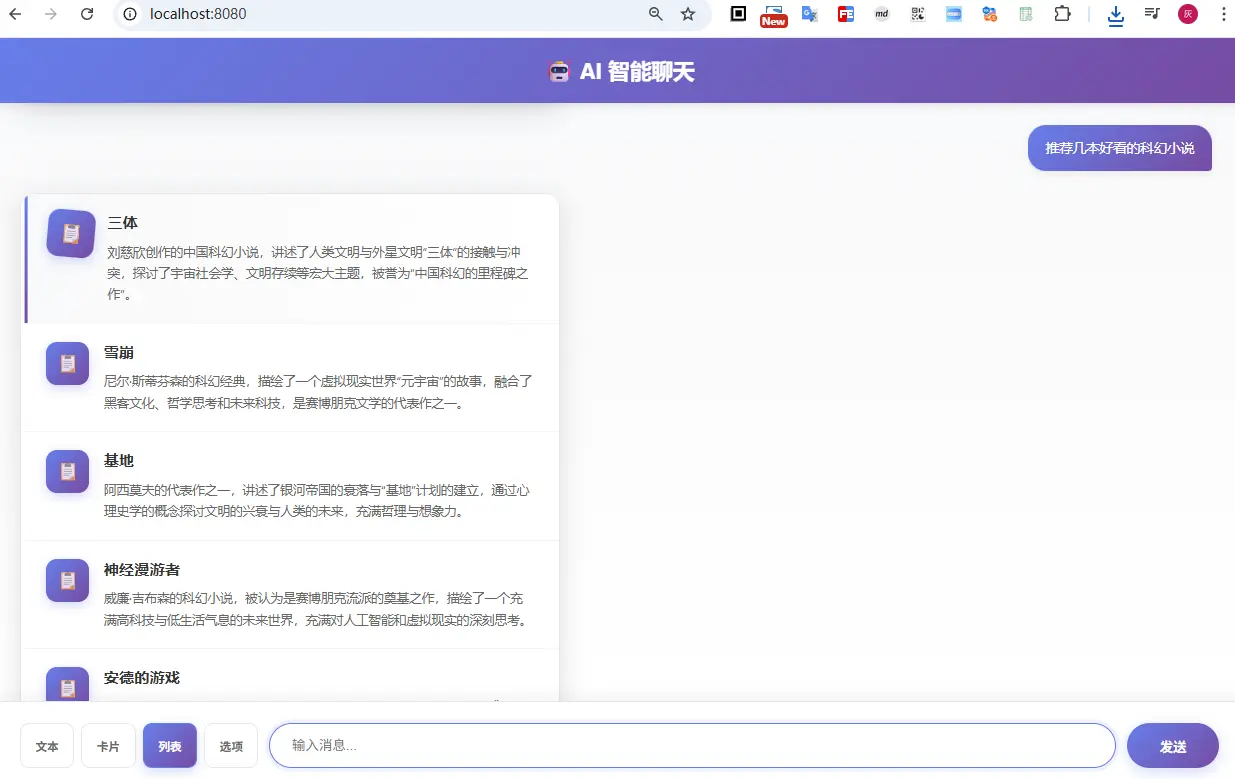
Task: Switch to the 文本 message mode
Action: [x=47, y=745]
